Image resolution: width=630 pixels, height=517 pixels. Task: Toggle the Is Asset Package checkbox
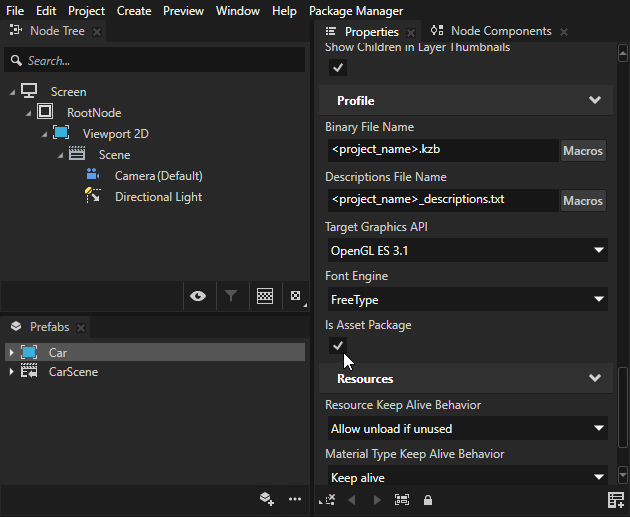[x=338, y=345]
